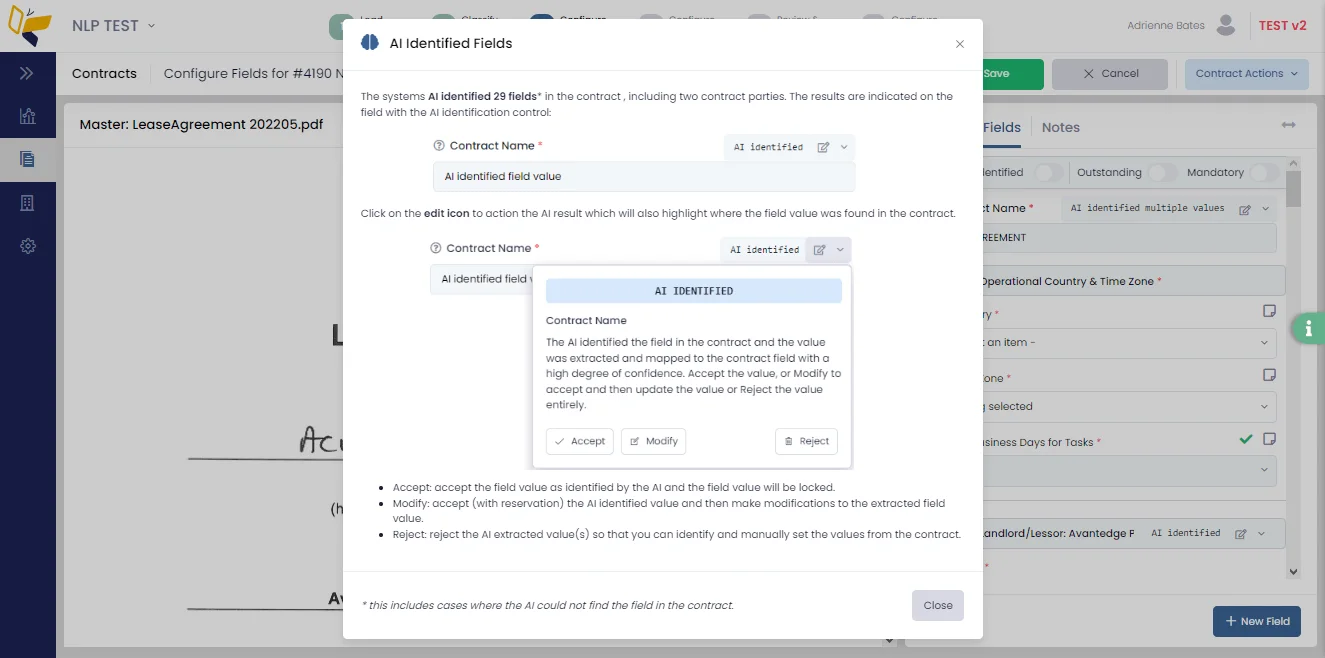Viewport: 1325px width, 658px height.
Task: Click the fields panel vertical scrollbar thumb
Action: (x=1293, y=189)
